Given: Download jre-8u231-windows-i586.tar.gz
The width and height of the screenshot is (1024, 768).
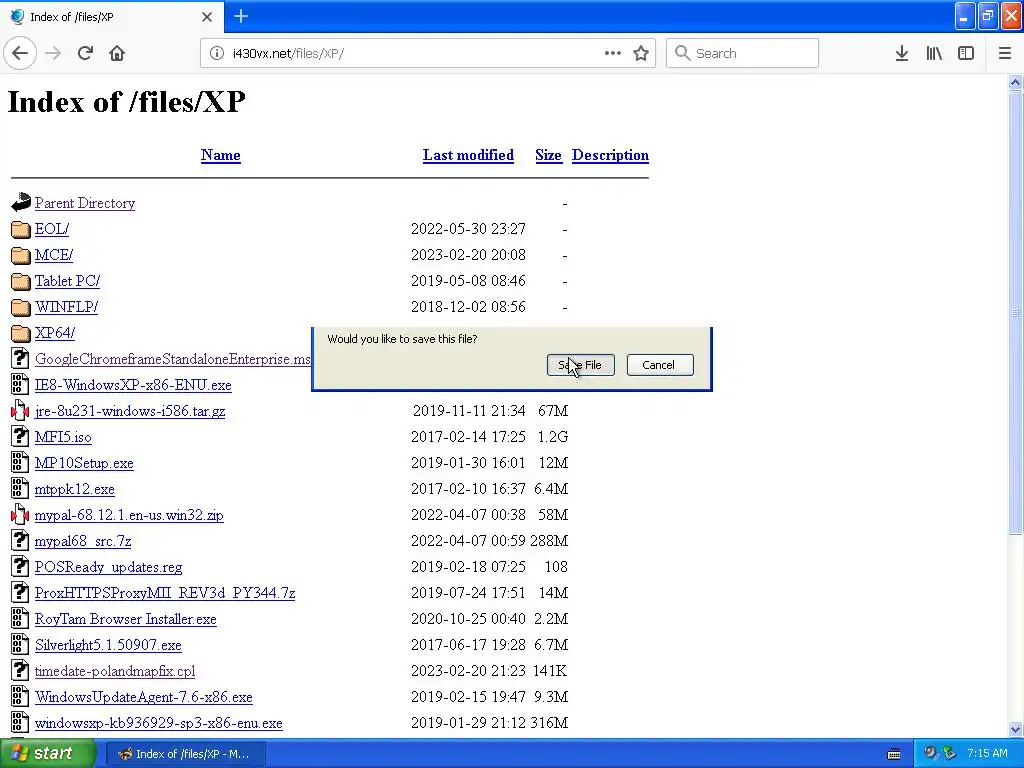Looking at the screenshot, I should click(x=130, y=411).
